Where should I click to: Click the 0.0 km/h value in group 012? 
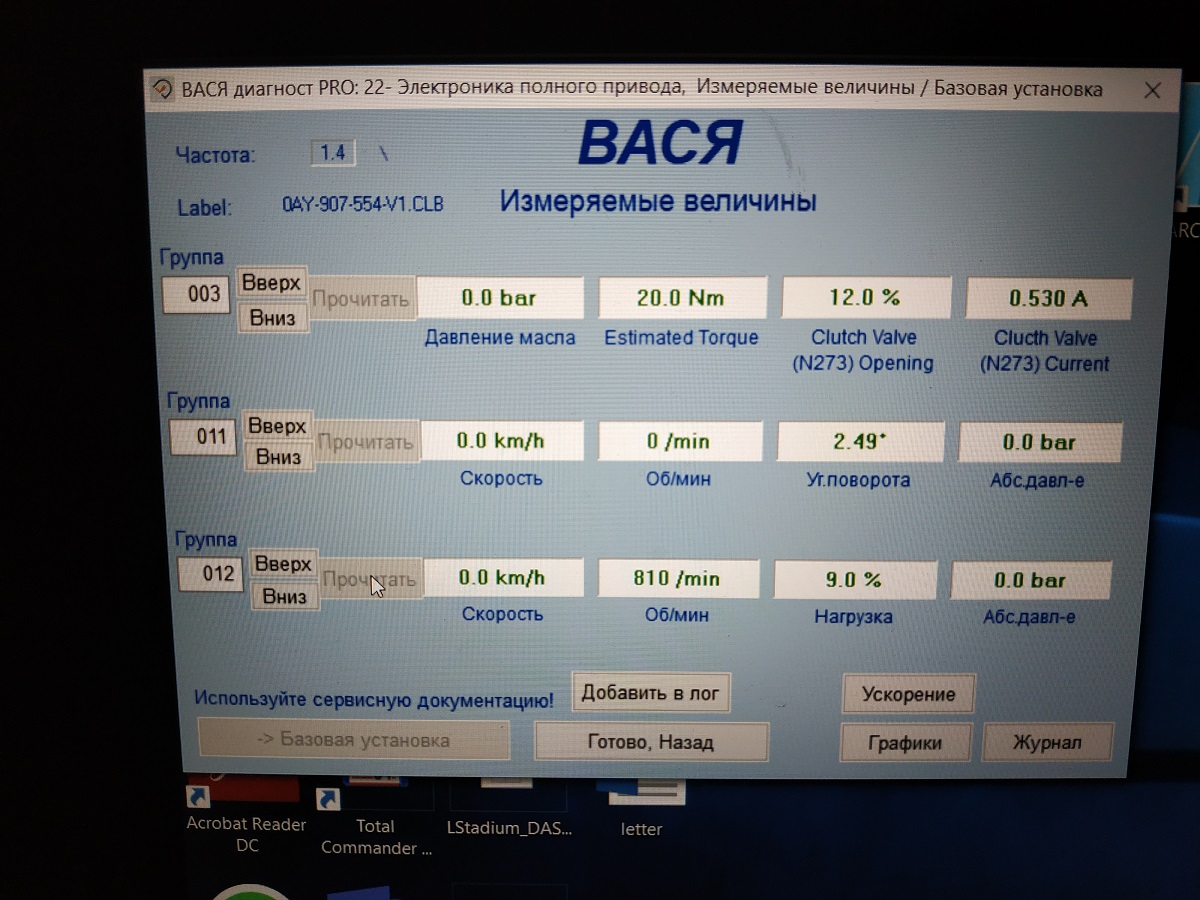[502, 578]
